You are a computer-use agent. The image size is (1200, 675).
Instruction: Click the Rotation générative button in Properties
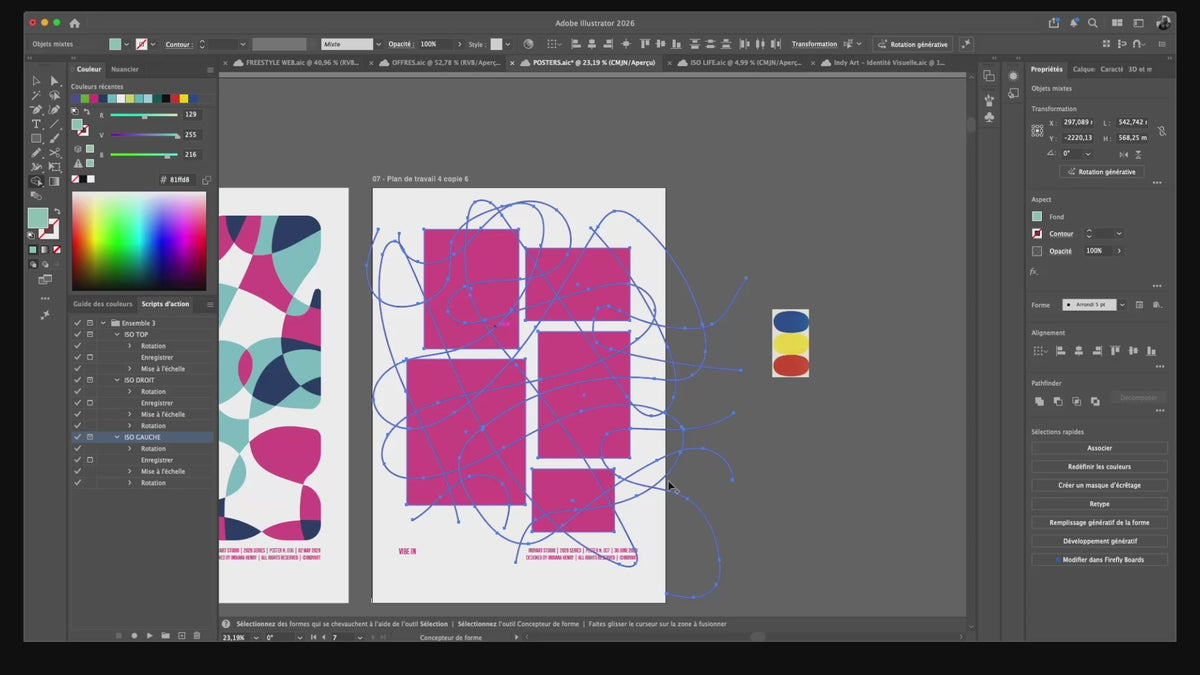click(x=1102, y=172)
